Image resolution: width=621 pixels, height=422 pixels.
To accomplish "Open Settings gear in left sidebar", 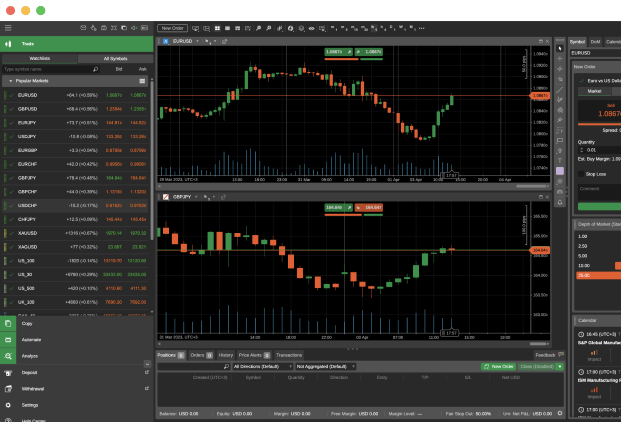I will [x=9, y=405].
